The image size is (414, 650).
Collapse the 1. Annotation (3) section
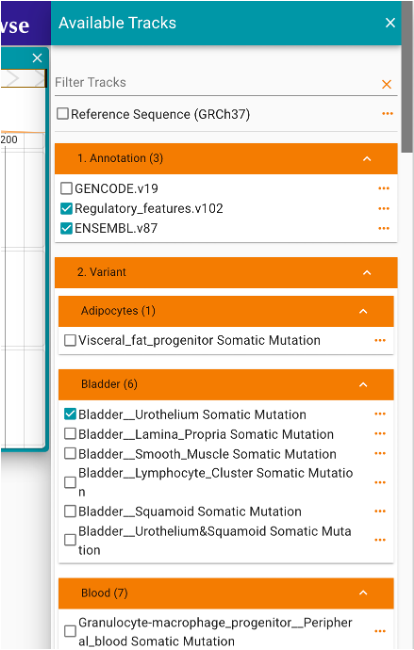tap(367, 159)
